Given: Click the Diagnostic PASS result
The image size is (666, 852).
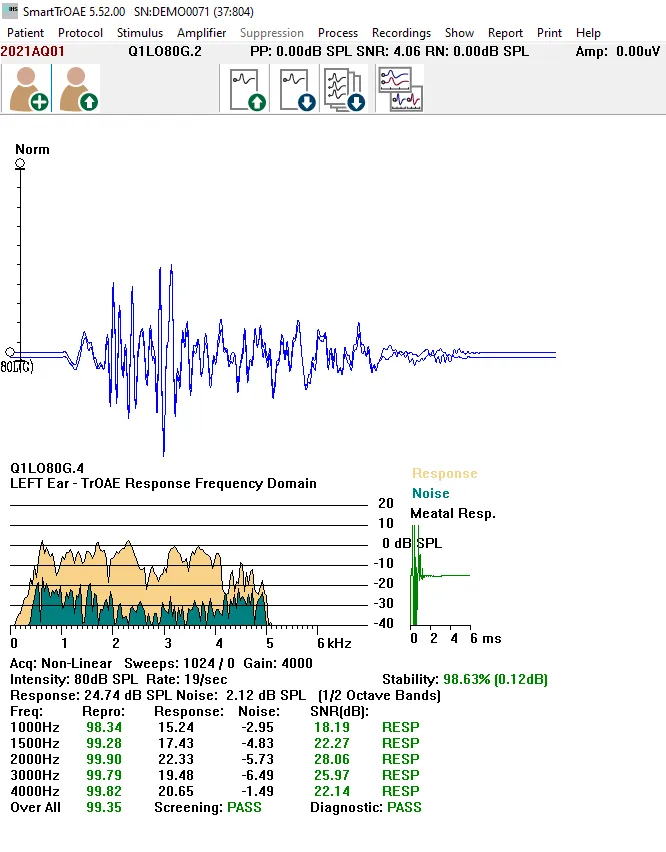Looking at the screenshot, I should 404,807.
